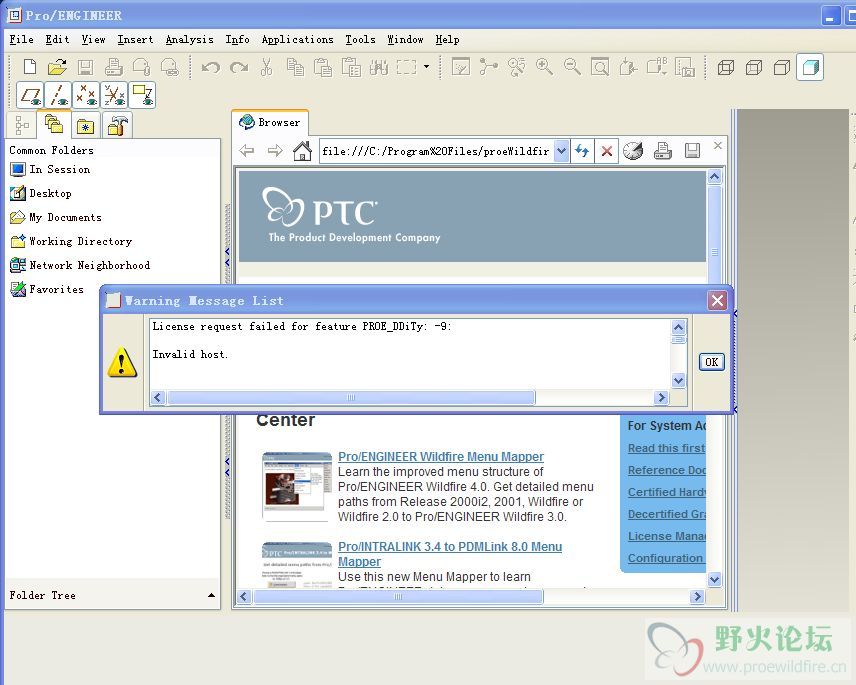
Task: Toggle datum axes display
Action: tap(58, 95)
